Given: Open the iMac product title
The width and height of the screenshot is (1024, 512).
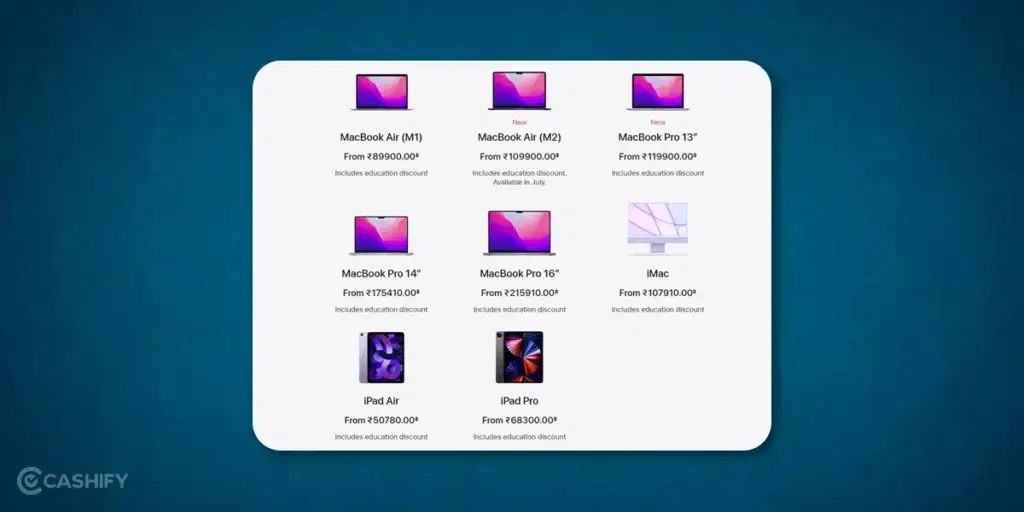Looking at the screenshot, I should tap(658, 274).
